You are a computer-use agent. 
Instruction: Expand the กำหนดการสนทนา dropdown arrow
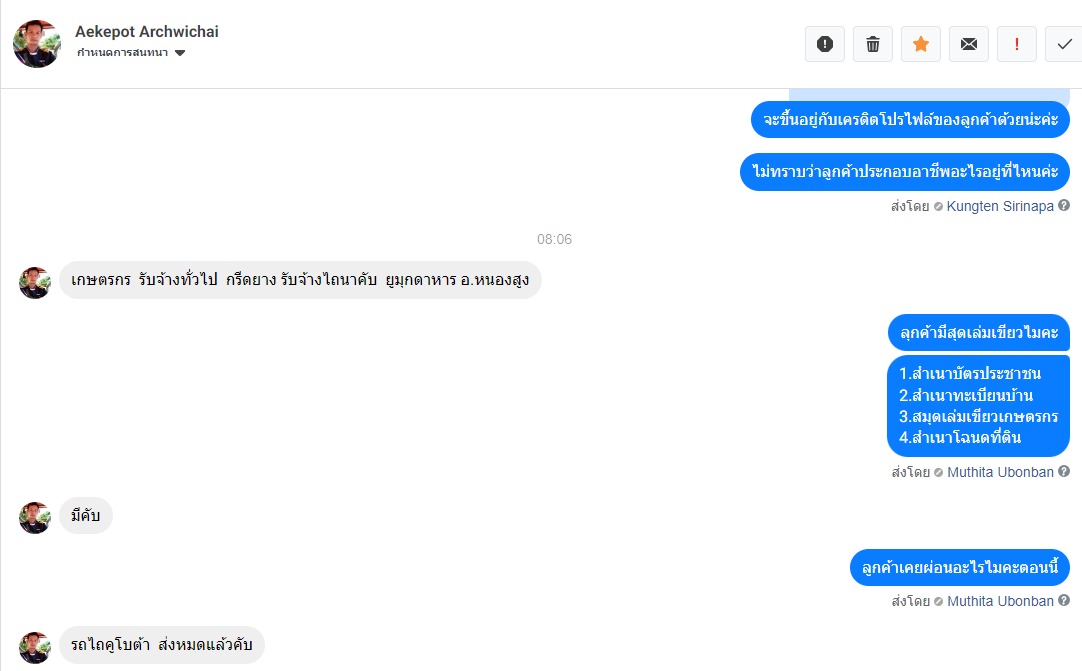(180, 53)
